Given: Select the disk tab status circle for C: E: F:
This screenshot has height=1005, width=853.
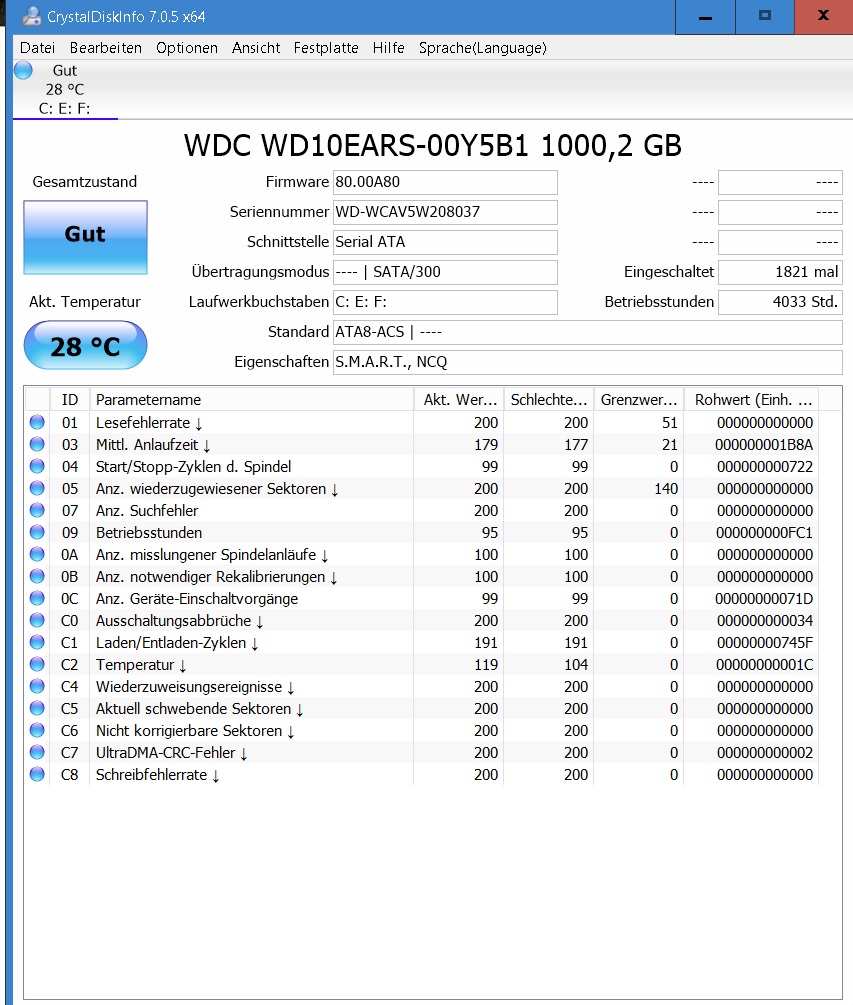Looking at the screenshot, I should (x=23, y=70).
